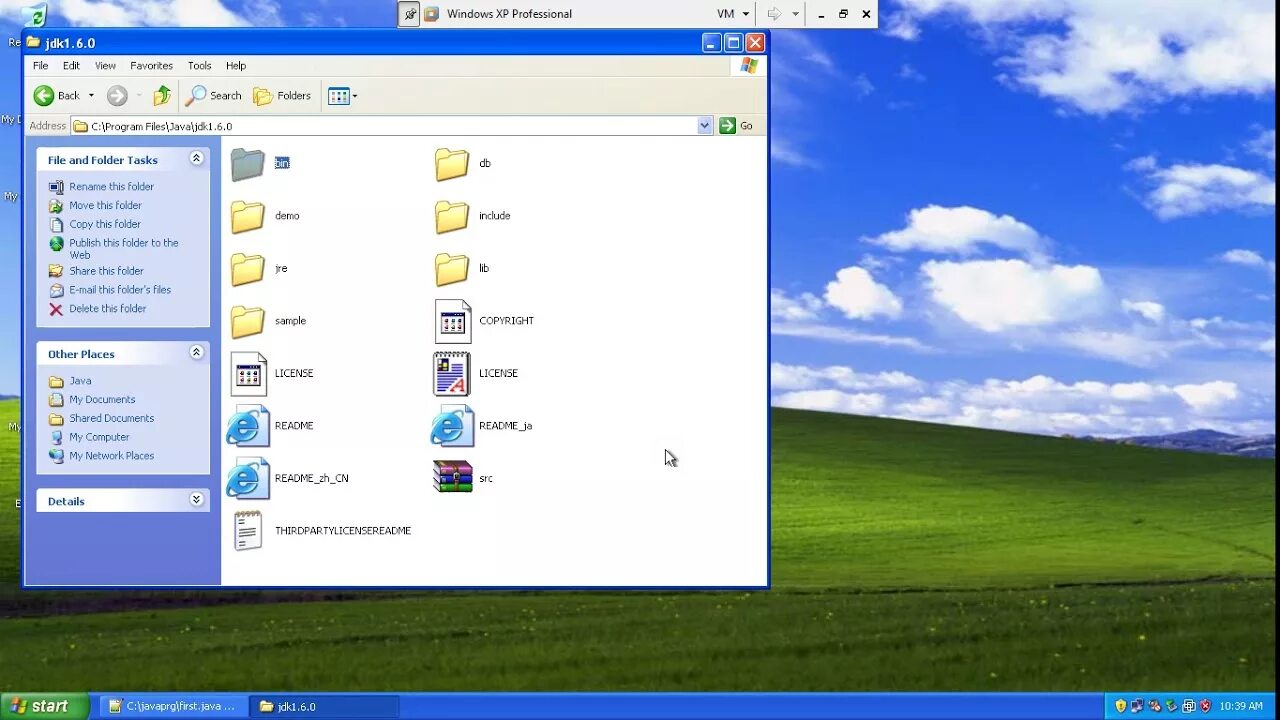Open the Tools menu
The width and height of the screenshot is (1280, 720).
(x=200, y=66)
